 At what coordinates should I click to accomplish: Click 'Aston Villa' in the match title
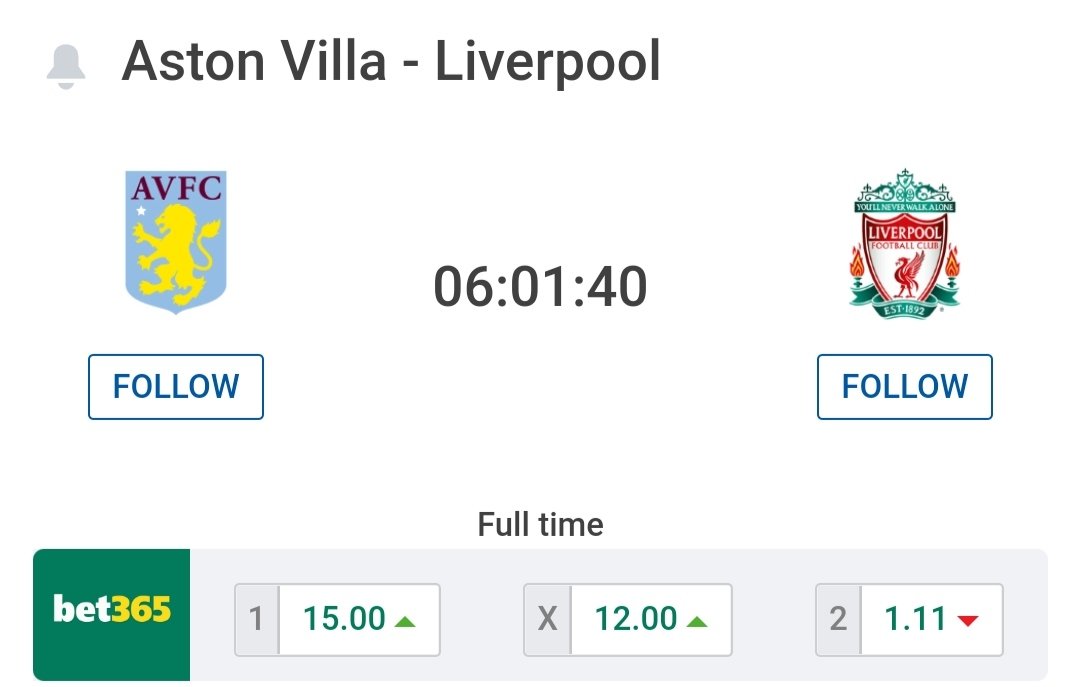(254, 61)
